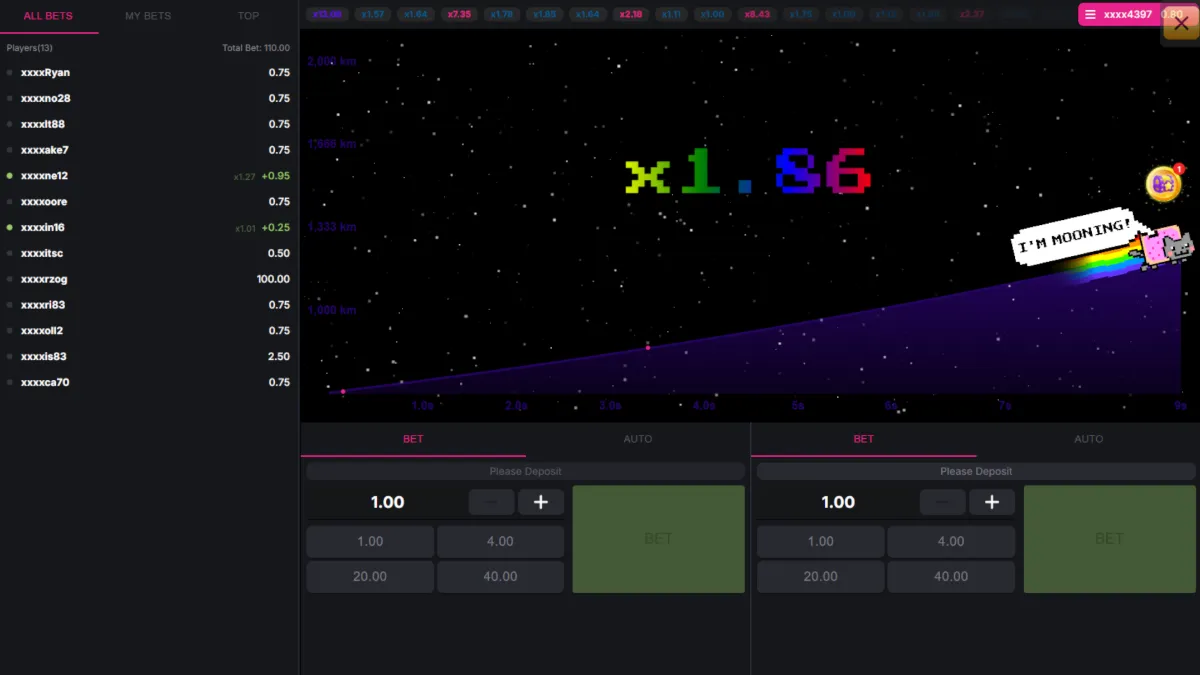Image resolution: width=1200 pixels, height=675 pixels.
Task: Open the x1.11 round history chip
Action: point(673,14)
